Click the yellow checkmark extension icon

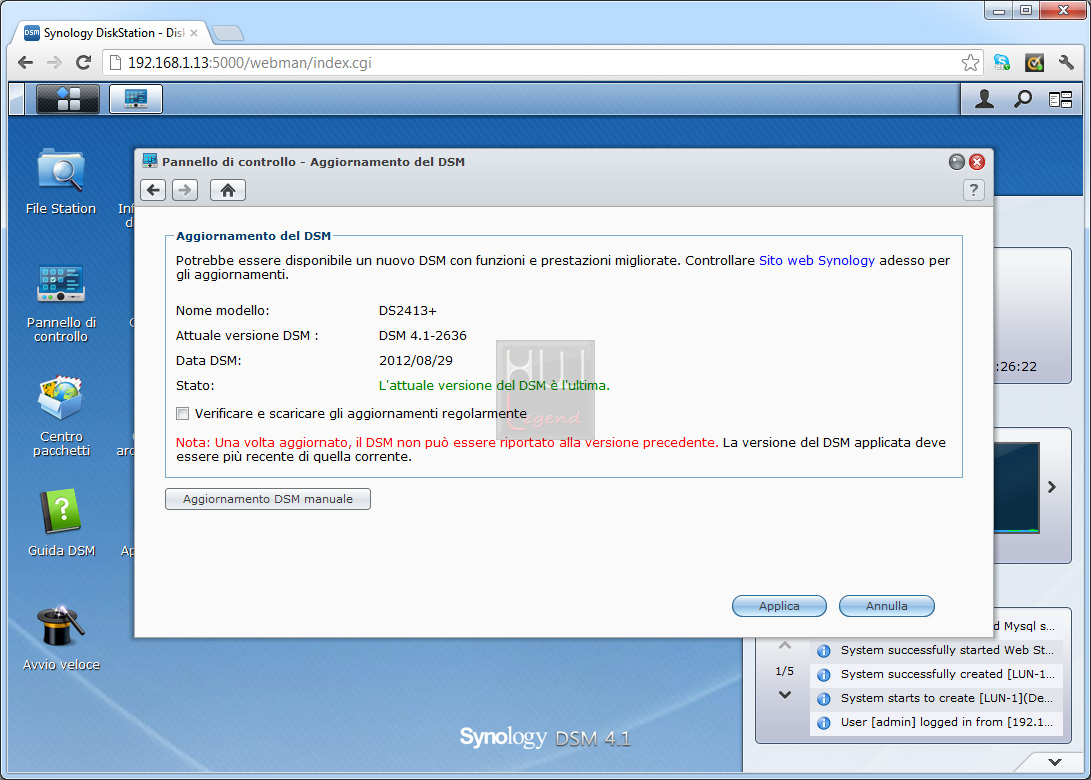(x=1034, y=63)
